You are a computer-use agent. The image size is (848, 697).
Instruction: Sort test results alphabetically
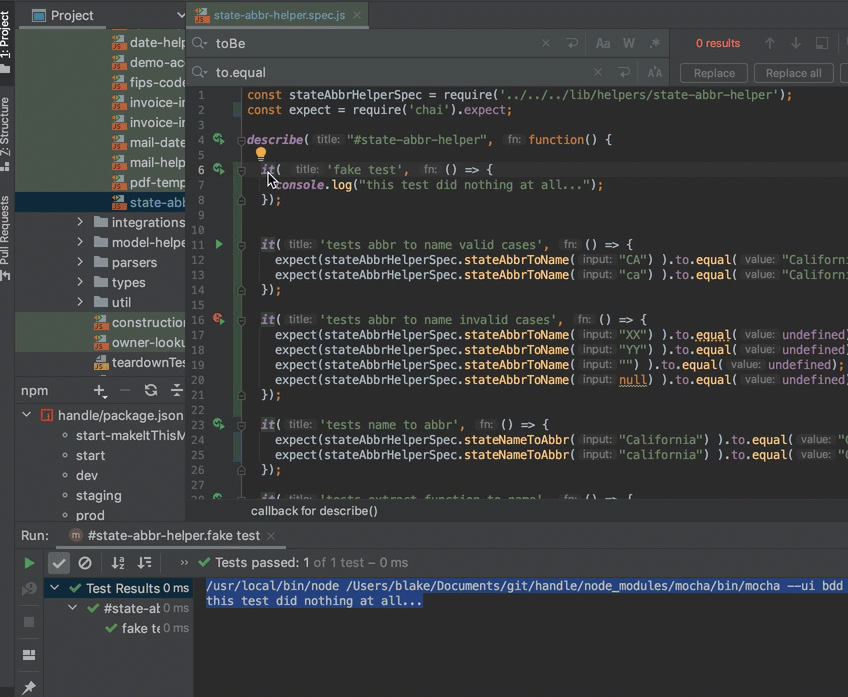(x=117, y=564)
